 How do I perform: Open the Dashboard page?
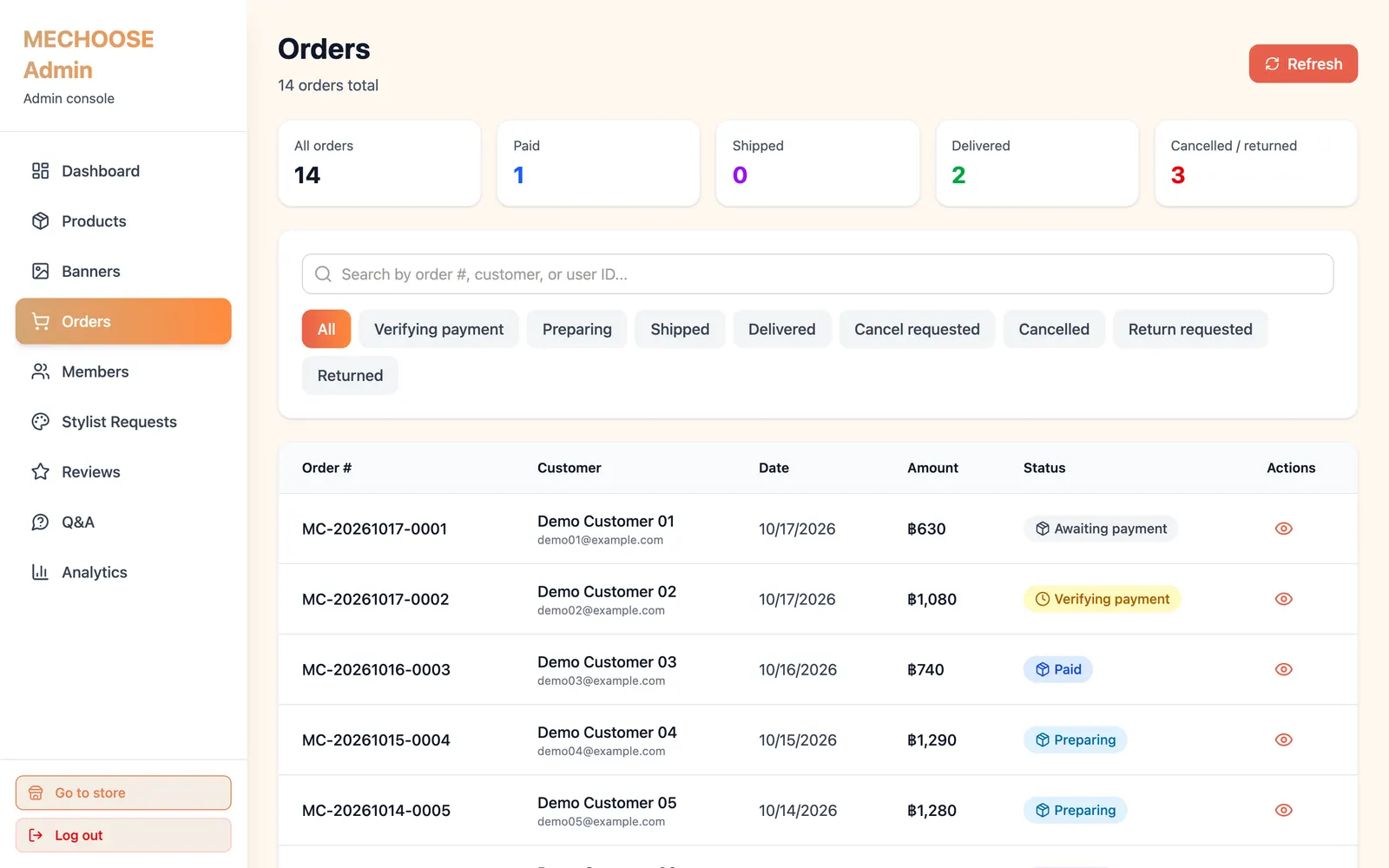(x=123, y=171)
